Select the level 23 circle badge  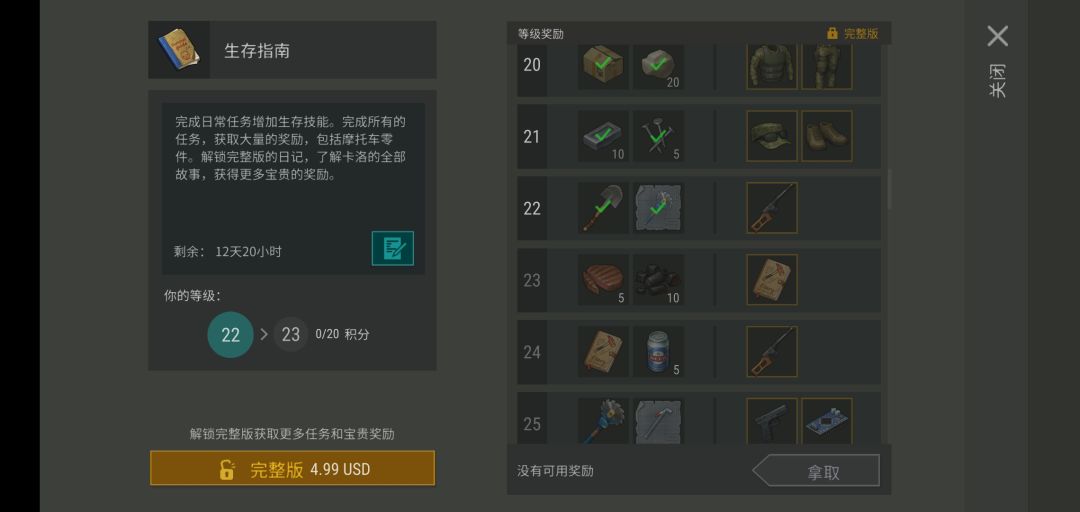[291, 335]
